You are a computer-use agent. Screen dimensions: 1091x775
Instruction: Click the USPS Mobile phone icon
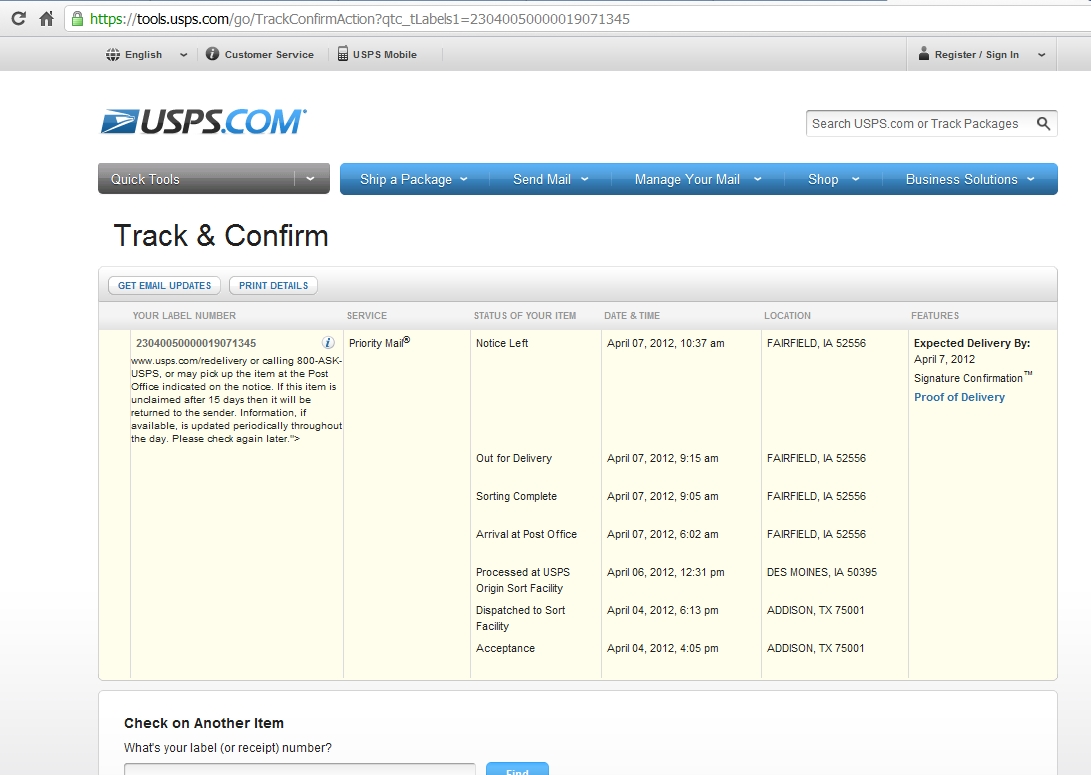[342, 54]
